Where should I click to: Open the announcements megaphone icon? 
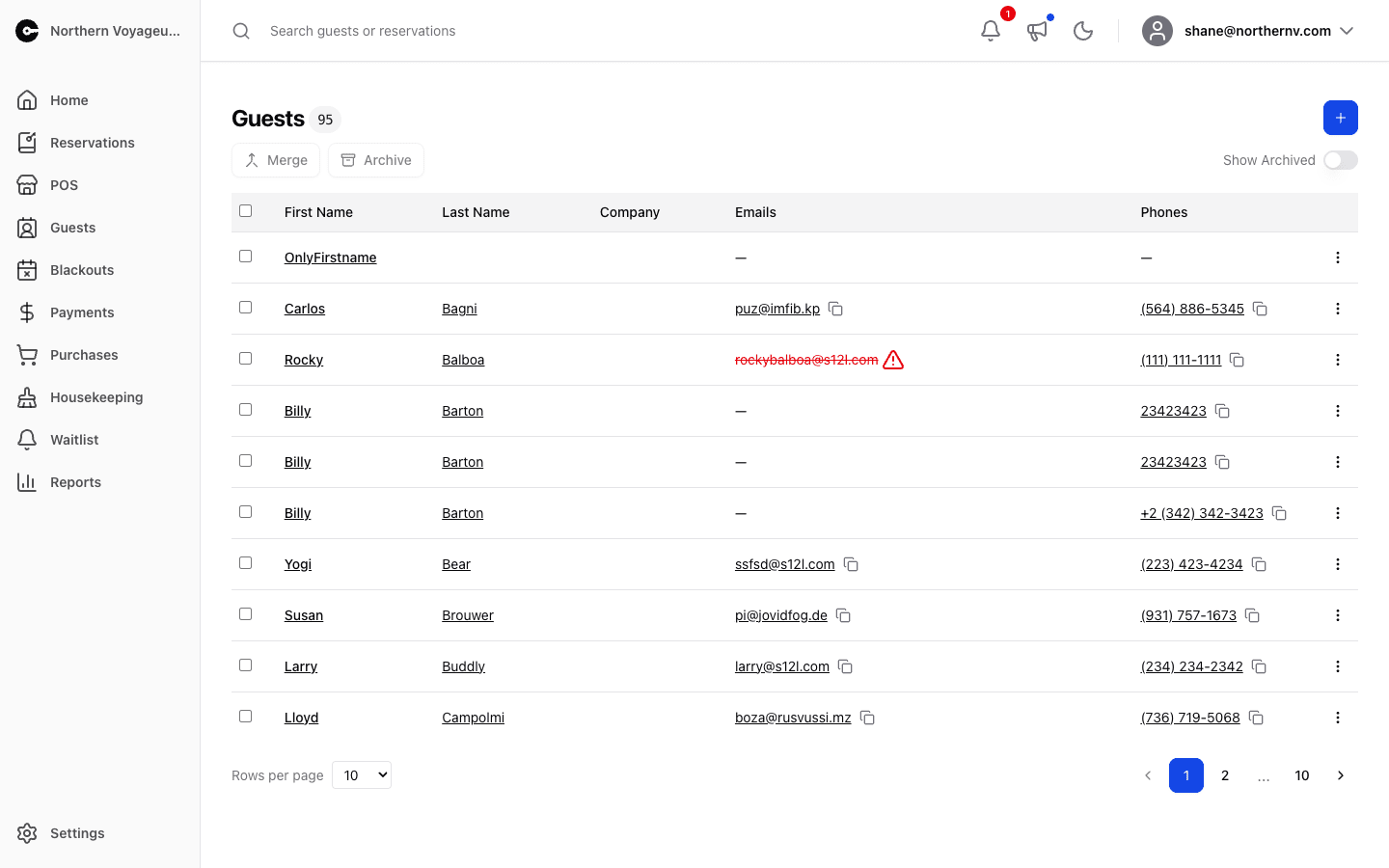tap(1037, 31)
